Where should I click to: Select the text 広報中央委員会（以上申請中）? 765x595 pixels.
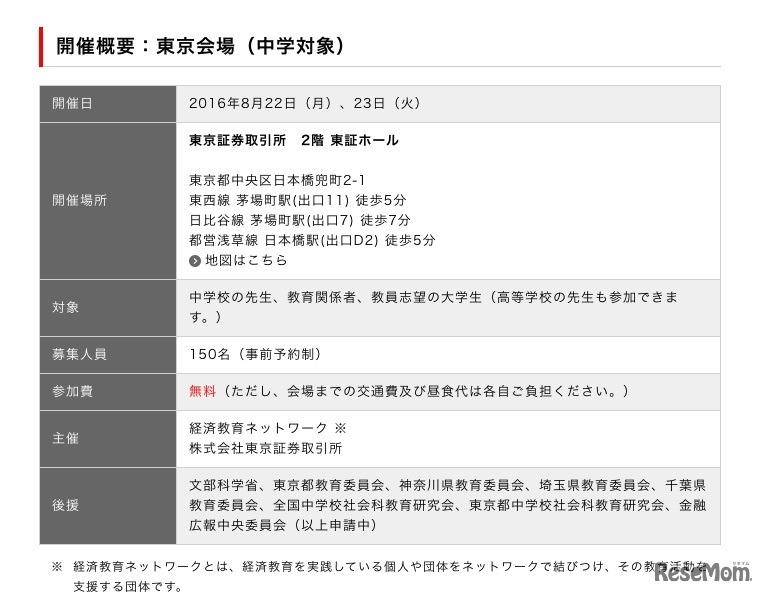click(x=283, y=525)
